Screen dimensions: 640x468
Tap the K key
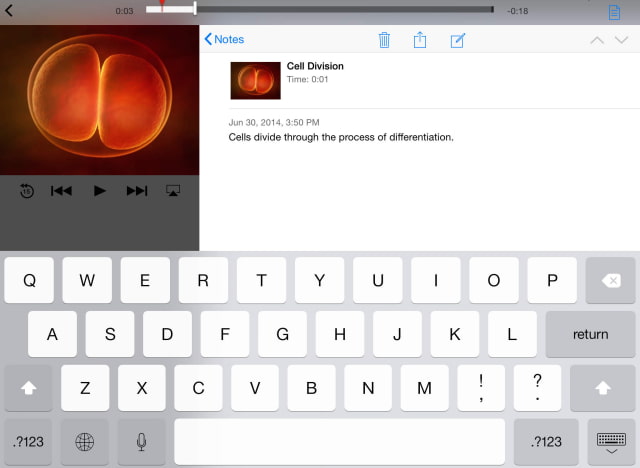pos(455,334)
